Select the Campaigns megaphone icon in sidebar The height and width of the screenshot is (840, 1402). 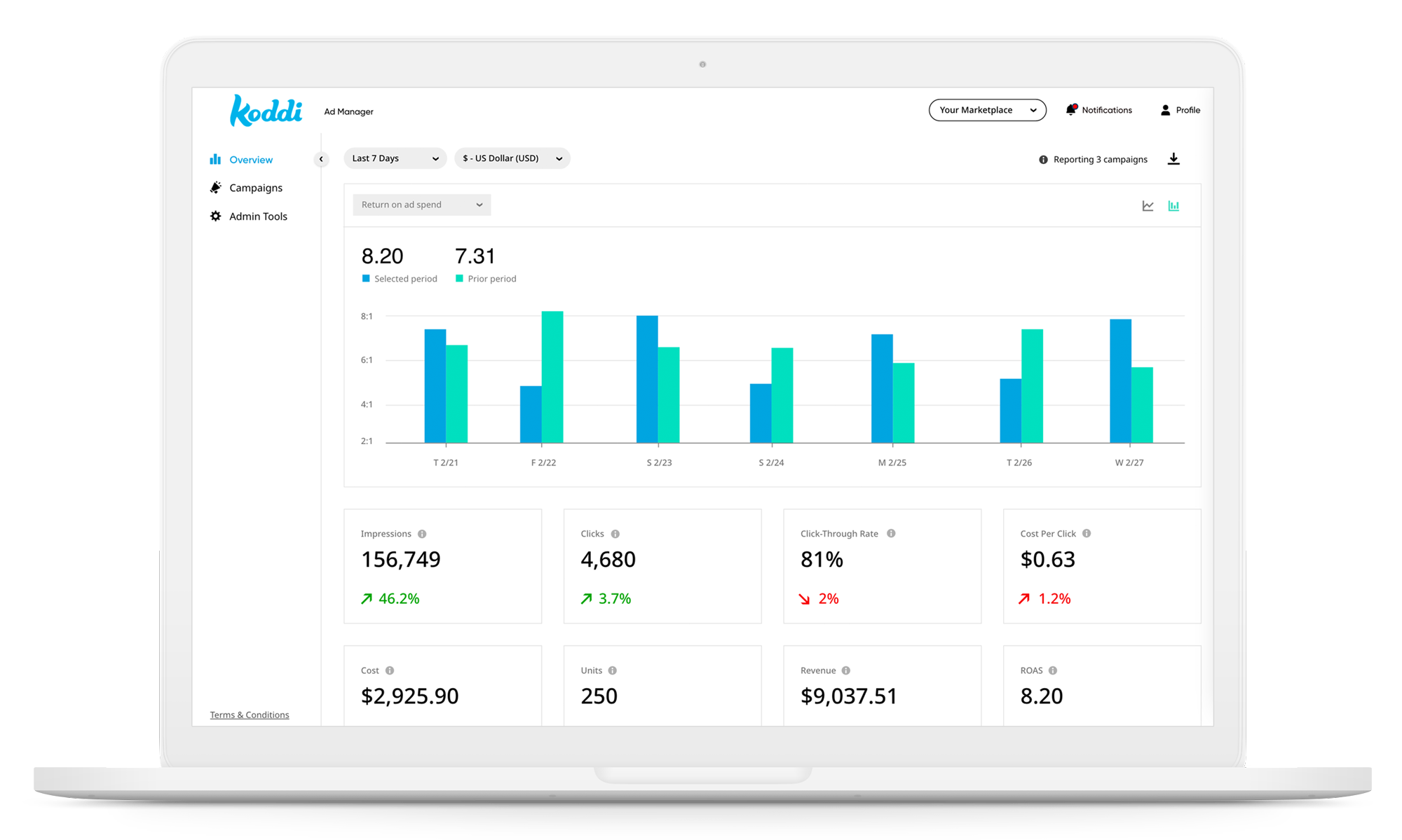coord(215,187)
